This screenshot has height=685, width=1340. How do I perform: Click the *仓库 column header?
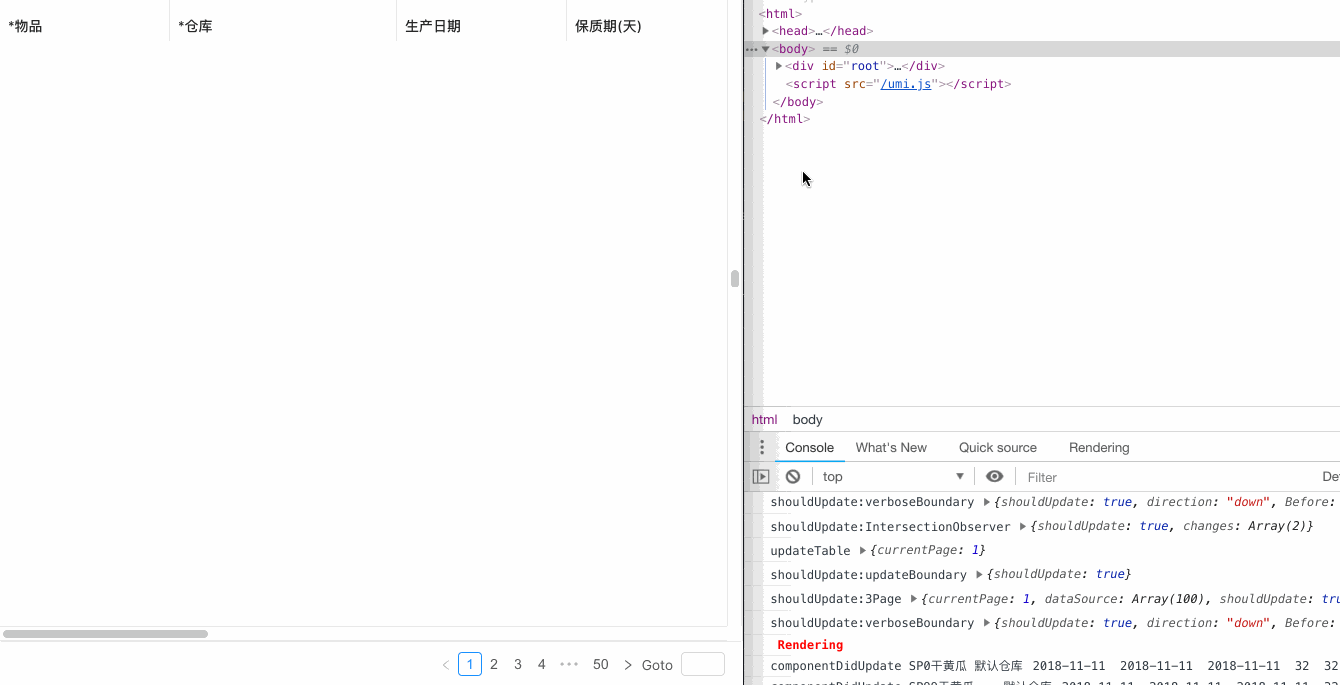pos(283,26)
